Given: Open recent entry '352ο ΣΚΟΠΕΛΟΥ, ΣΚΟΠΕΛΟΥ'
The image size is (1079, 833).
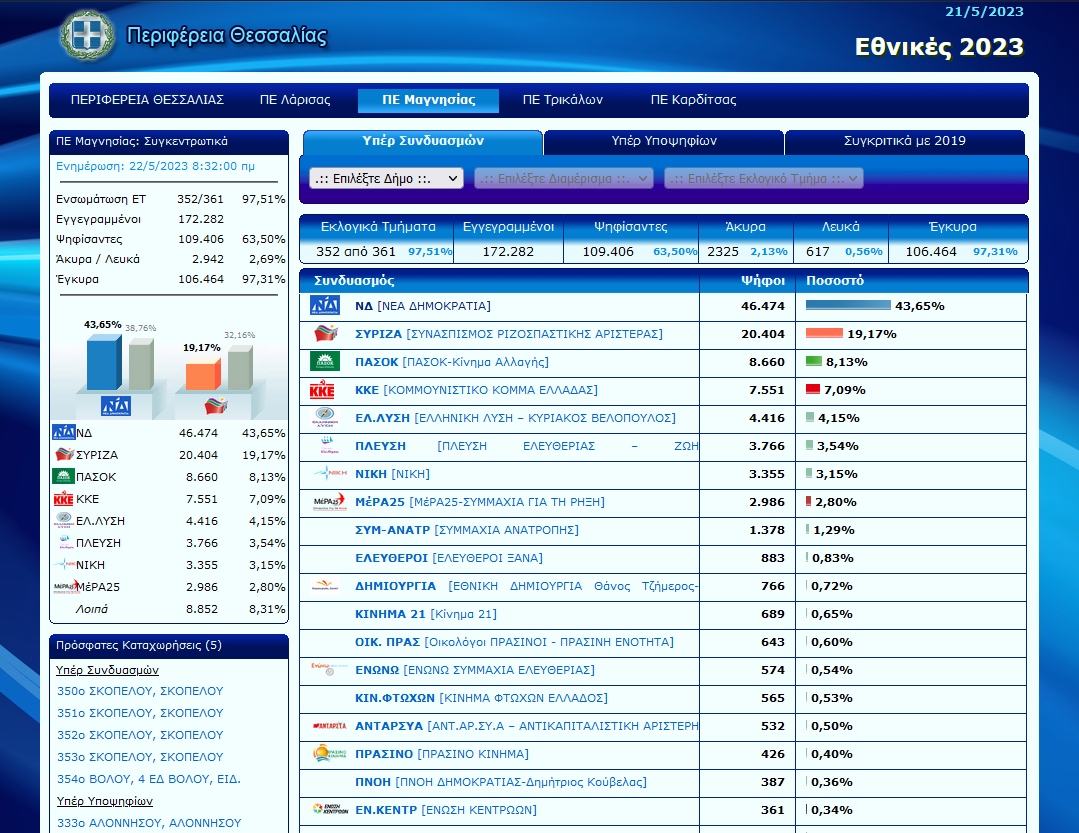Looking at the screenshot, I should [x=140, y=735].
